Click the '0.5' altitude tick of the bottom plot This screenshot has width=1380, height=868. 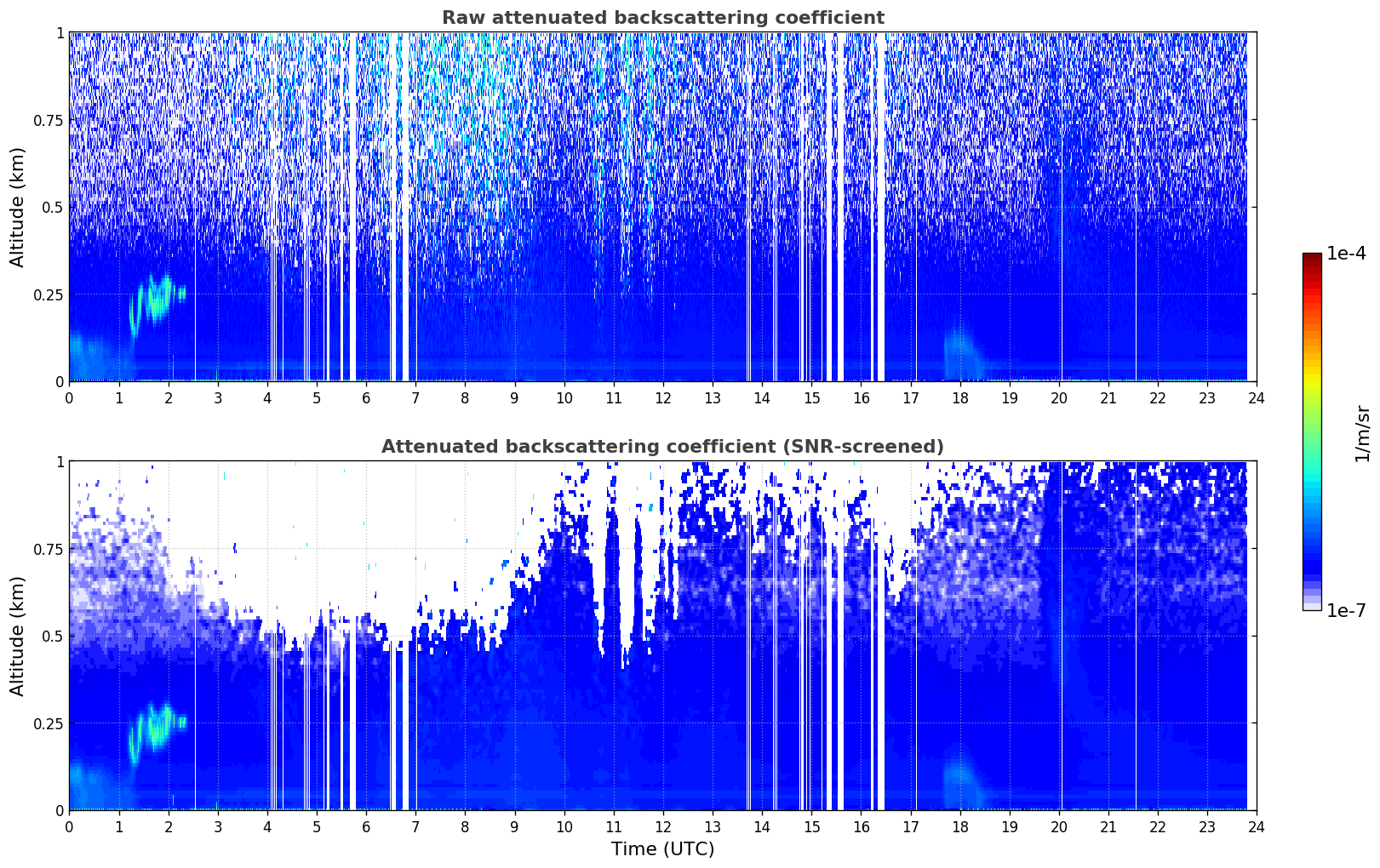click(x=53, y=637)
